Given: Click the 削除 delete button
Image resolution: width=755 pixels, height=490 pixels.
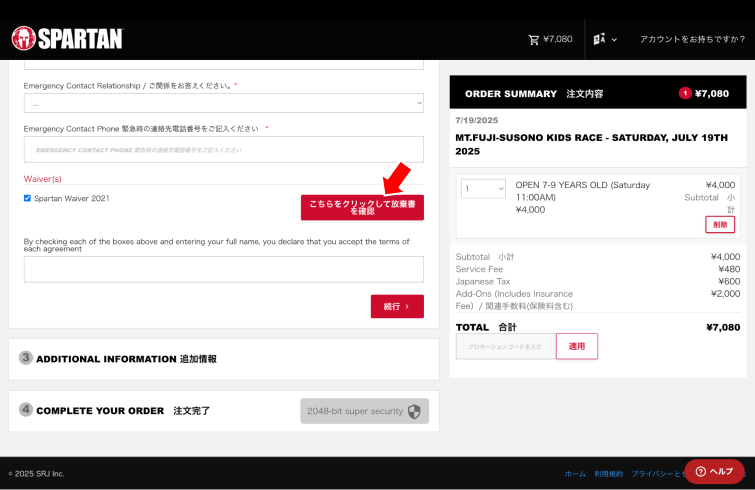Looking at the screenshot, I should 720,224.
